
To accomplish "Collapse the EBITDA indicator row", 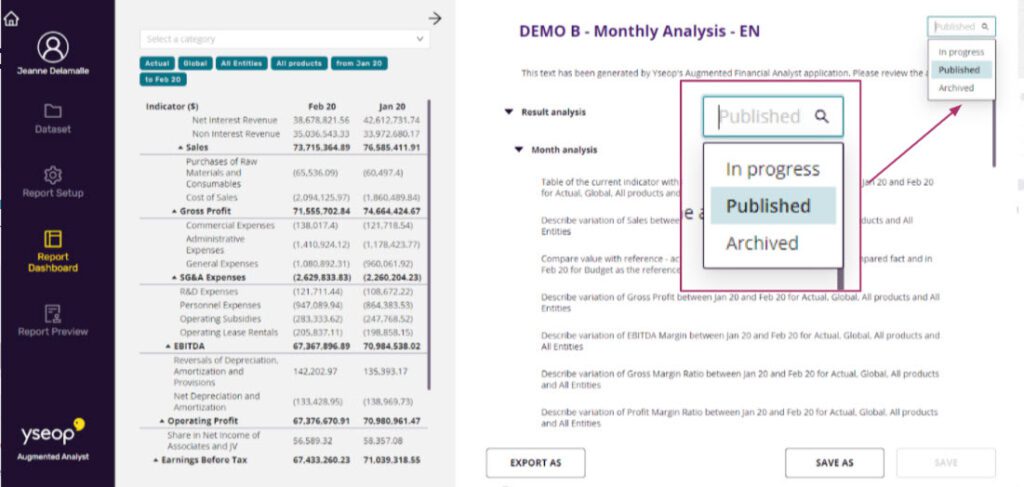I will (x=168, y=346).
